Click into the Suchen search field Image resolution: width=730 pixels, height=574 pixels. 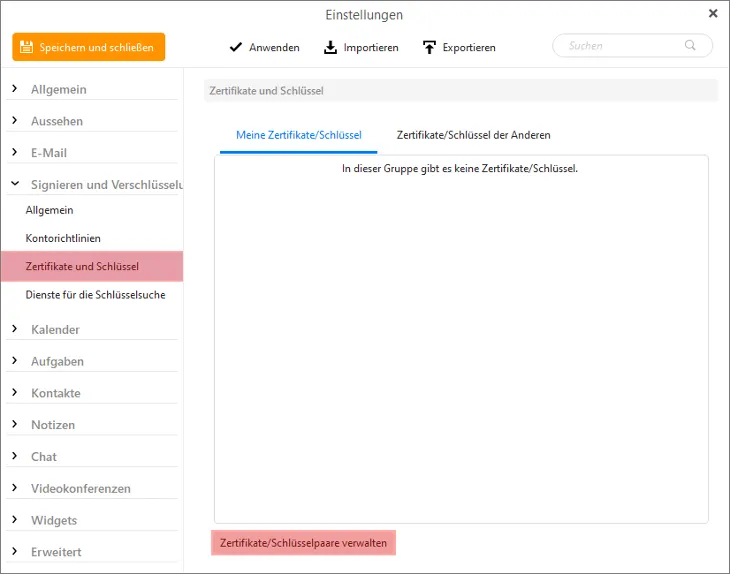[x=620, y=46]
